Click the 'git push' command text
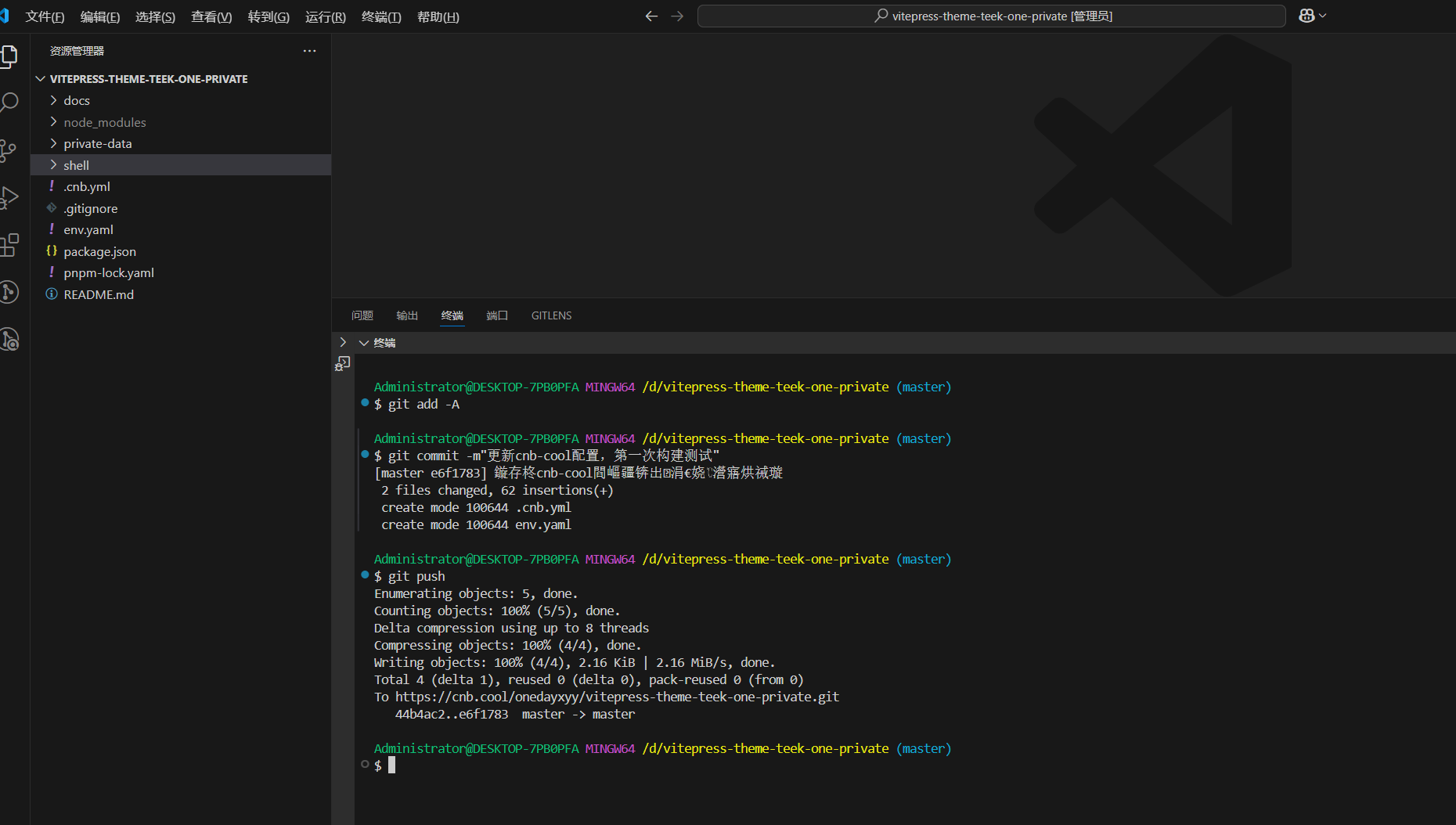Screen dimensions: 1456x825 [x=416, y=576]
